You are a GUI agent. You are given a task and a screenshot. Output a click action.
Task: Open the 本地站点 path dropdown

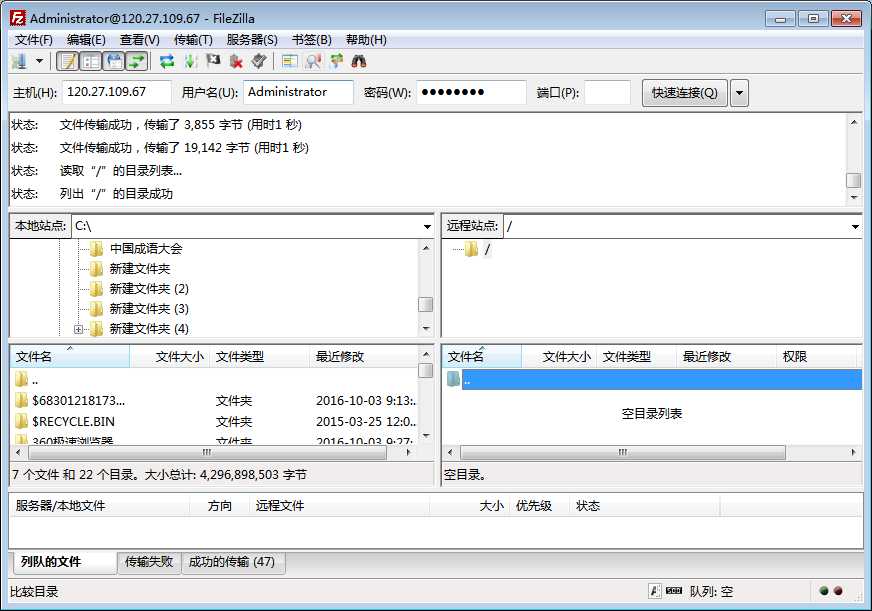pyautogui.click(x=427, y=226)
